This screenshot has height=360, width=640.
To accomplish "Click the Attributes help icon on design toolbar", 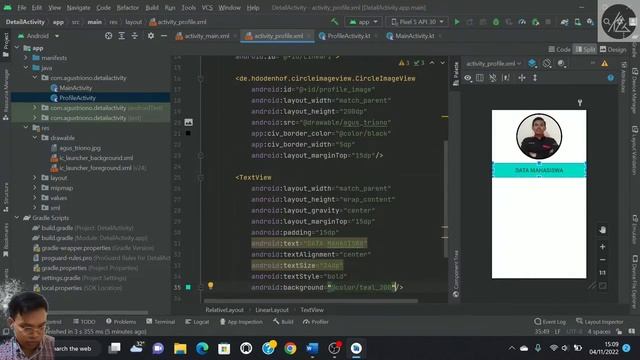I will [x=611, y=78].
